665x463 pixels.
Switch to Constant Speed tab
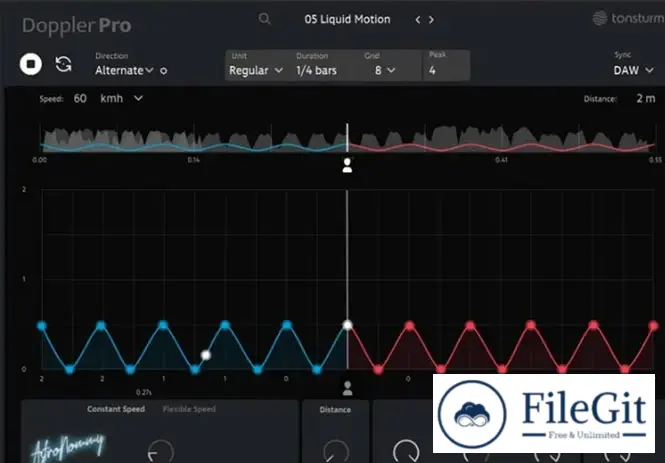click(x=116, y=409)
